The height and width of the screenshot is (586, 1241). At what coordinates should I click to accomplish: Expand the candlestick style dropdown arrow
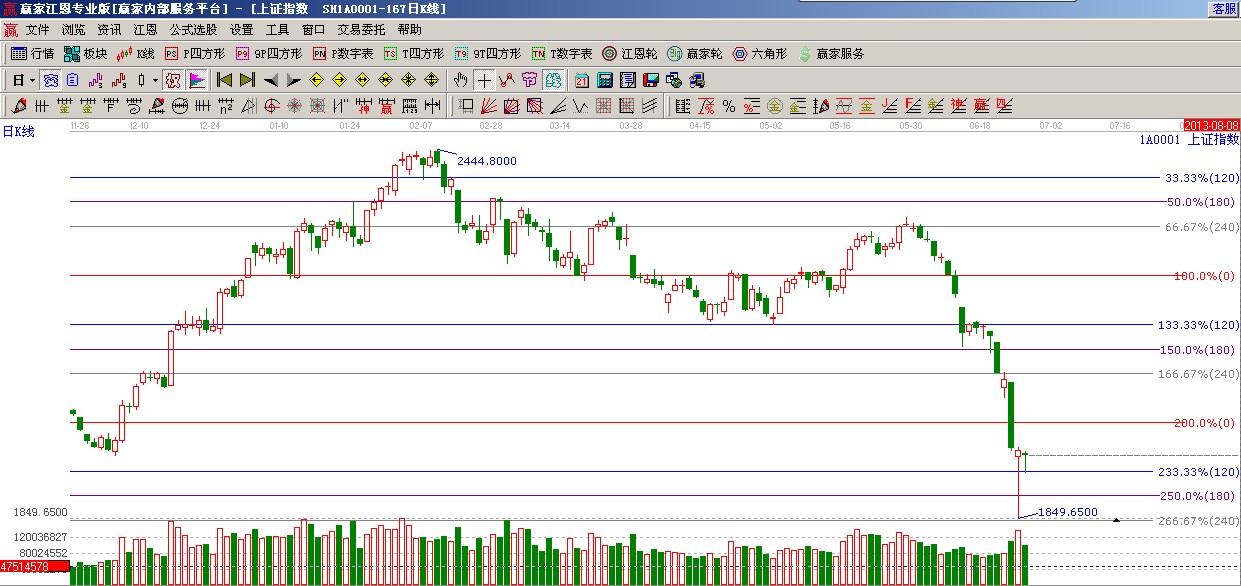coord(154,80)
